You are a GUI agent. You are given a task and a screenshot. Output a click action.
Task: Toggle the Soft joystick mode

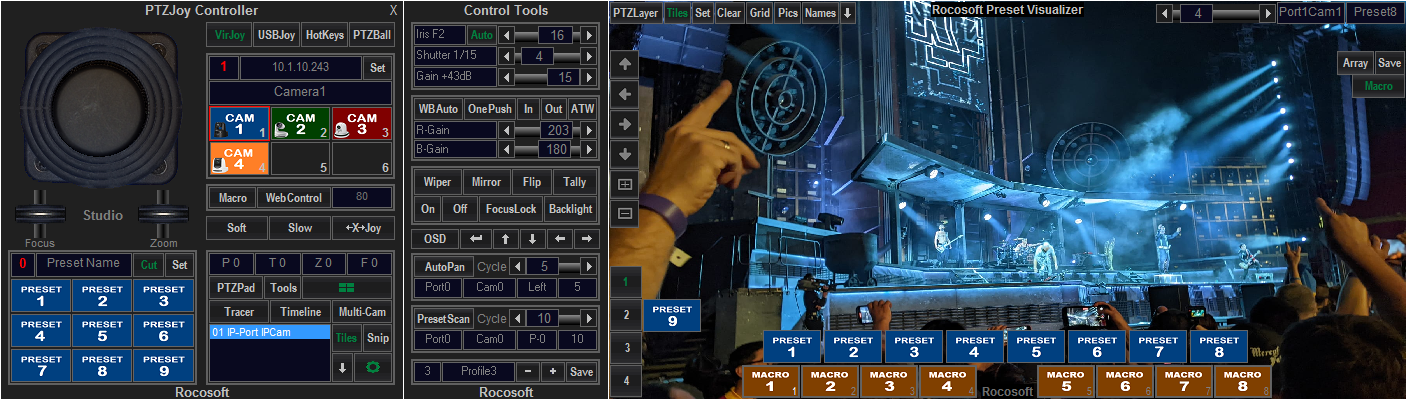pos(237,228)
